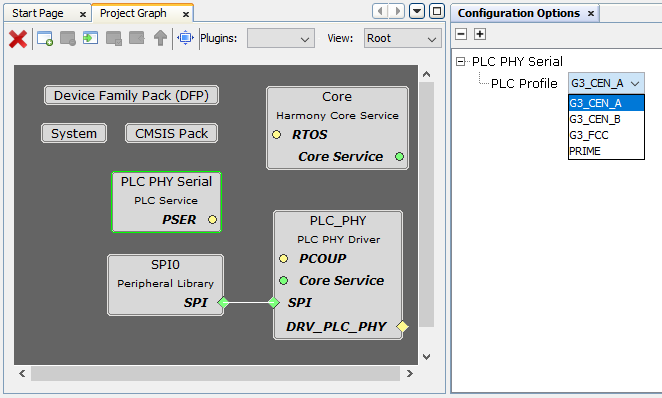Switch to the Start Page tab
This screenshot has height=398, width=662.
pos(38,14)
